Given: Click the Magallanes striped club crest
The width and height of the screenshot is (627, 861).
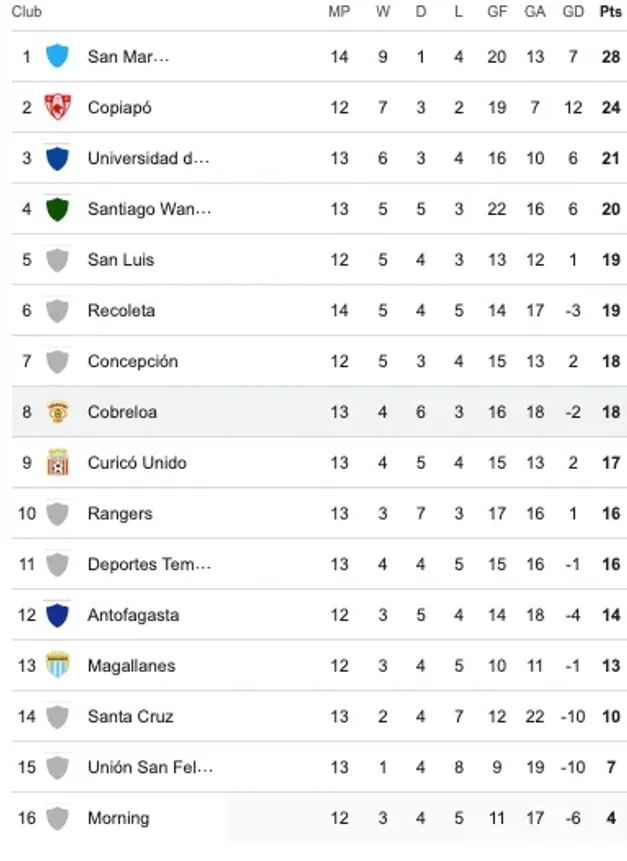Looking at the screenshot, I should point(58,666).
